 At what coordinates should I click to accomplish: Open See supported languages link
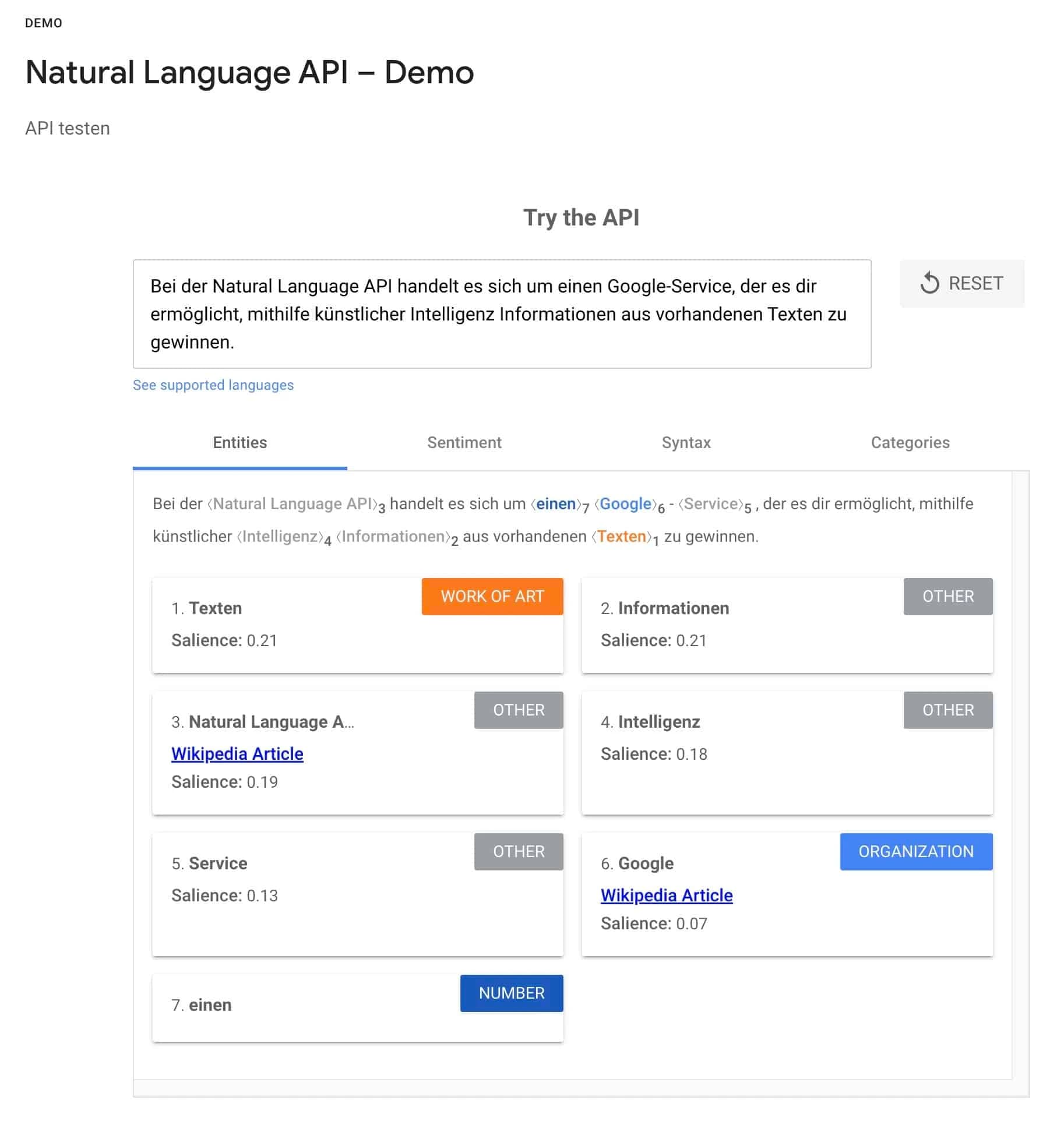[213, 385]
